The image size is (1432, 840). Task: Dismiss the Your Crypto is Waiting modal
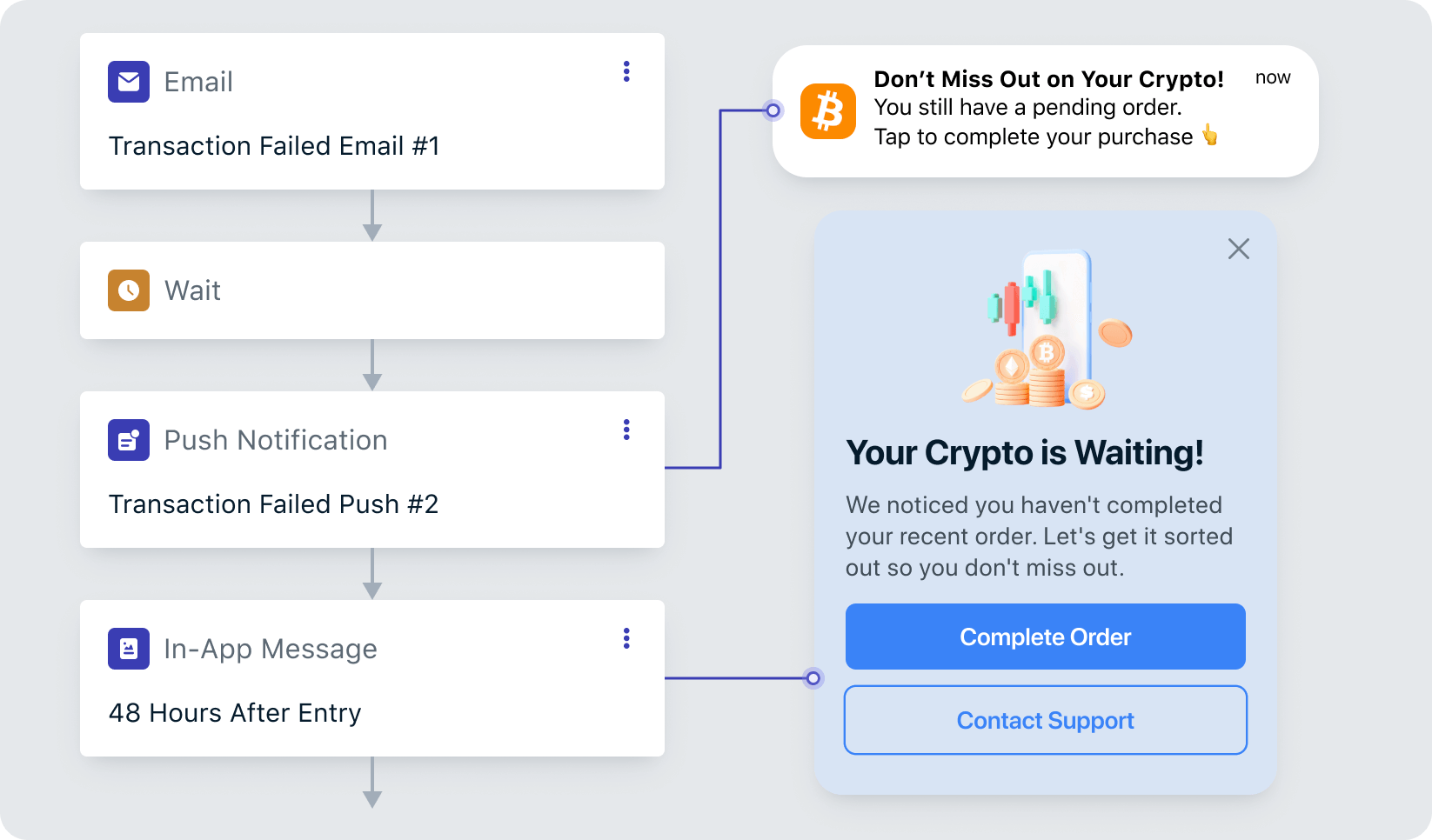[x=1238, y=249]
